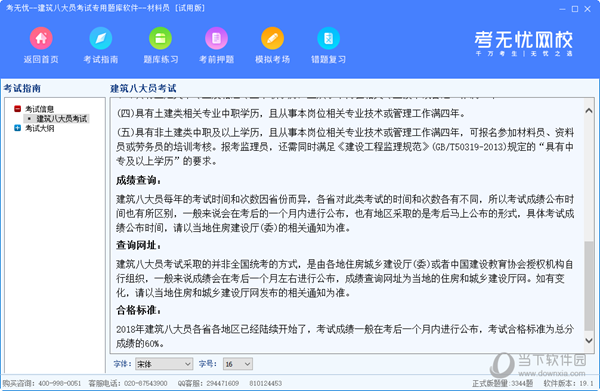This screenshot has height=391, width=600.
Task: Collapse the 考试信息 tree node
Action: click(17, 109)
